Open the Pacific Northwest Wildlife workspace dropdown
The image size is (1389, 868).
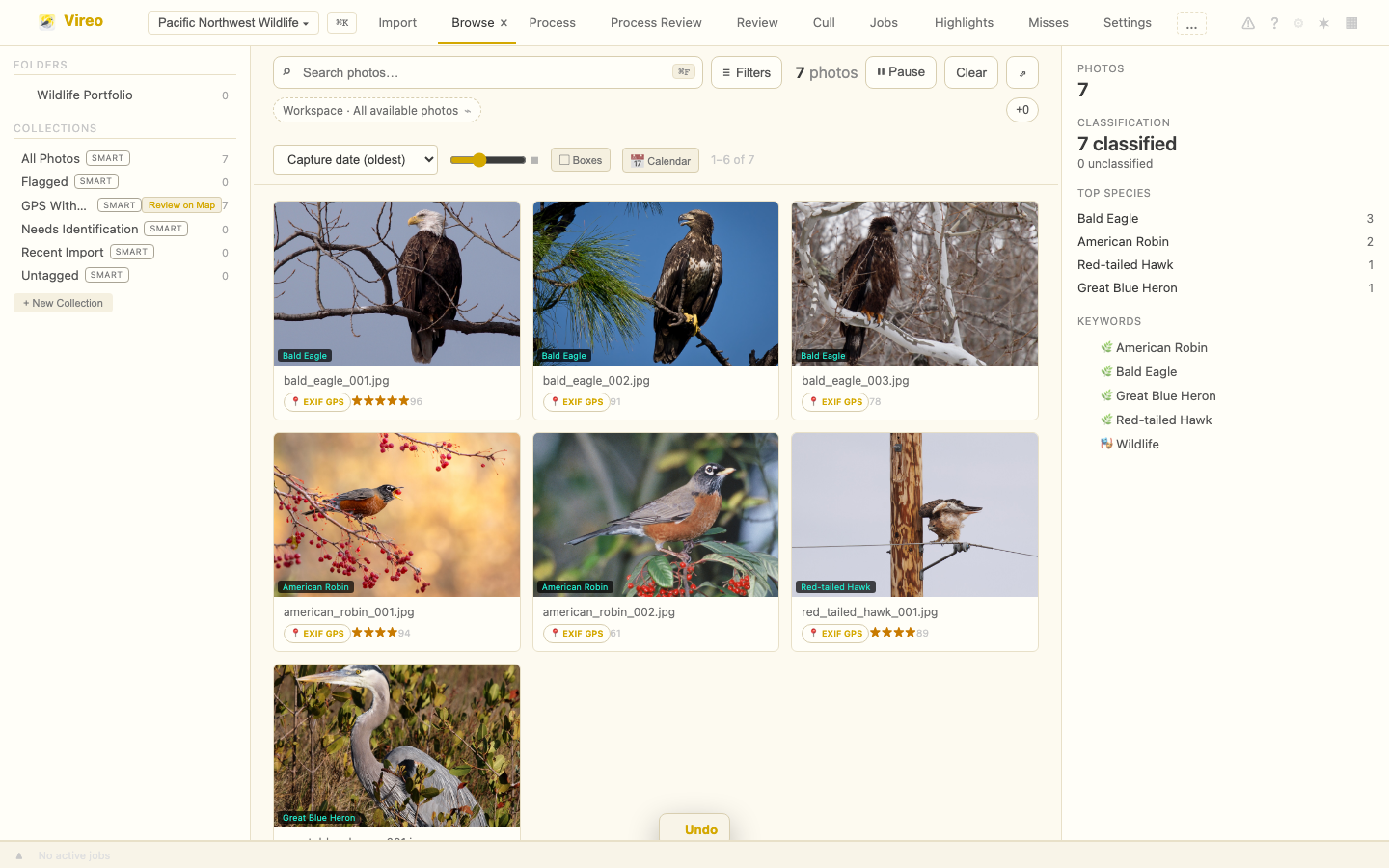(x=232, y=22)
